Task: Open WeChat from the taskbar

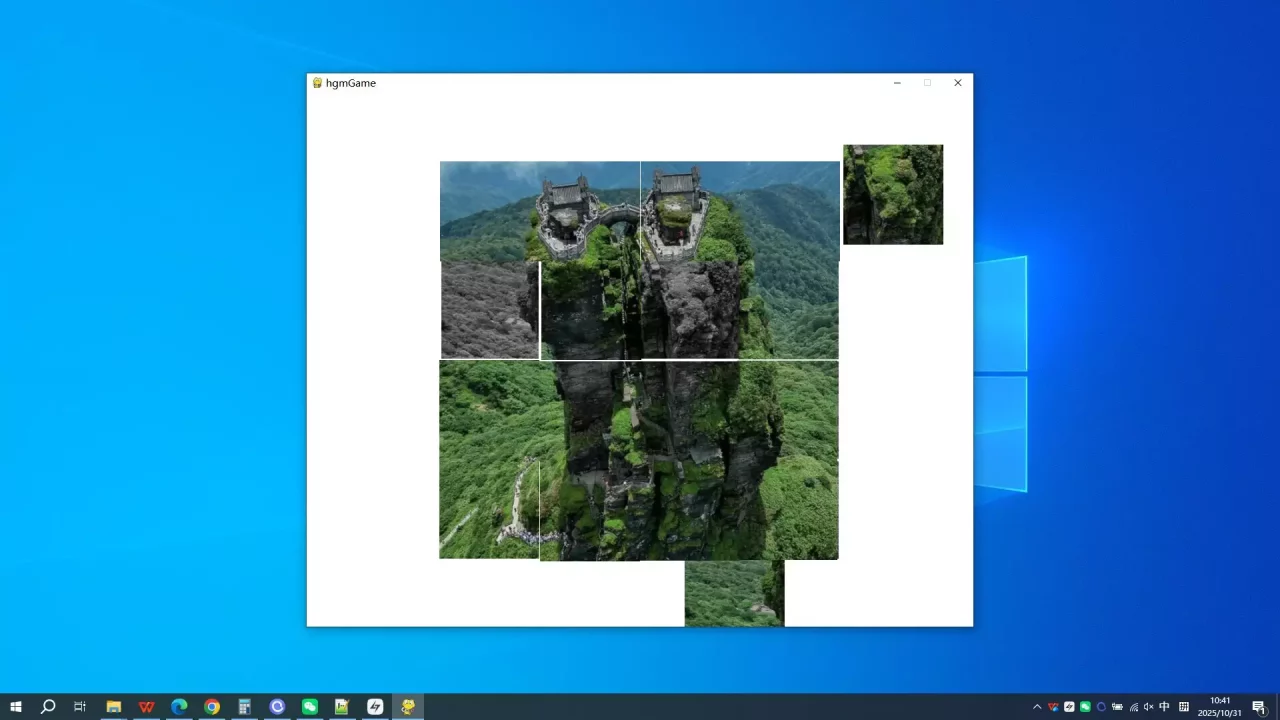Action: point(310,707)
